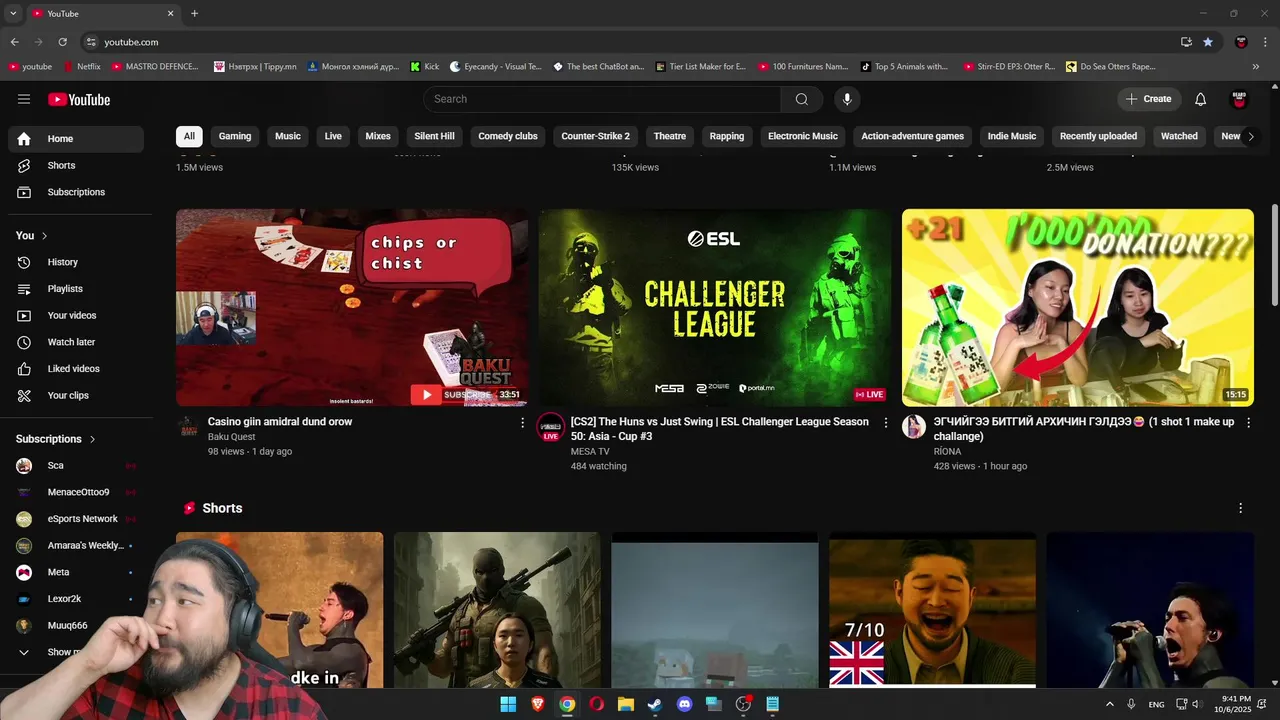Open the Baku Quest channel avatar
Image resolution: width=1280 pixels, height=720 pixels.
tap(188, 427)
